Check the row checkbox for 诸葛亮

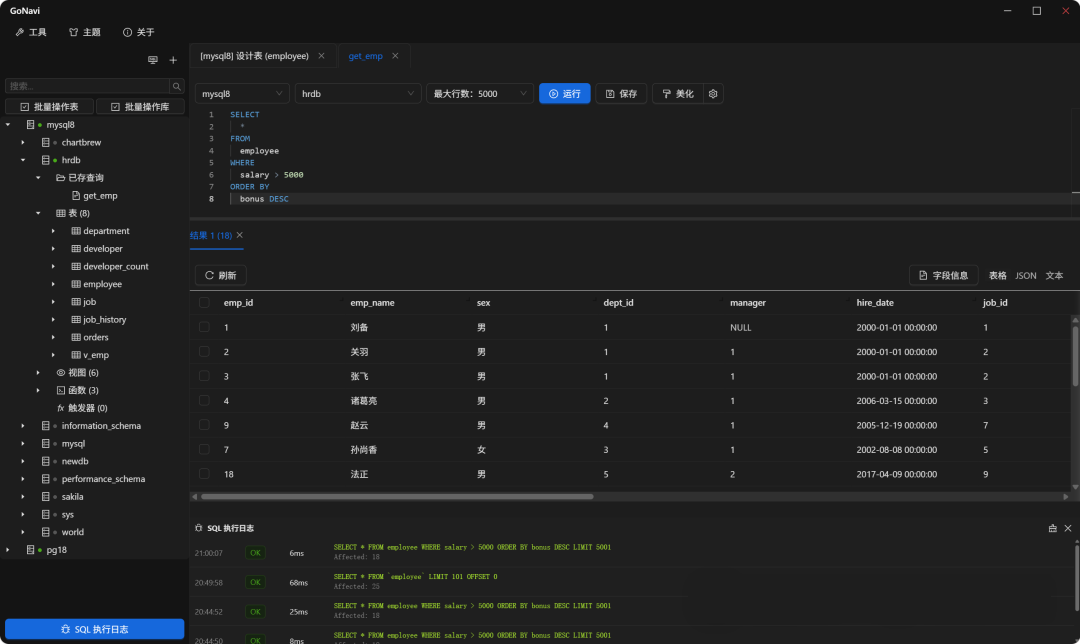[x=204, y=401]
